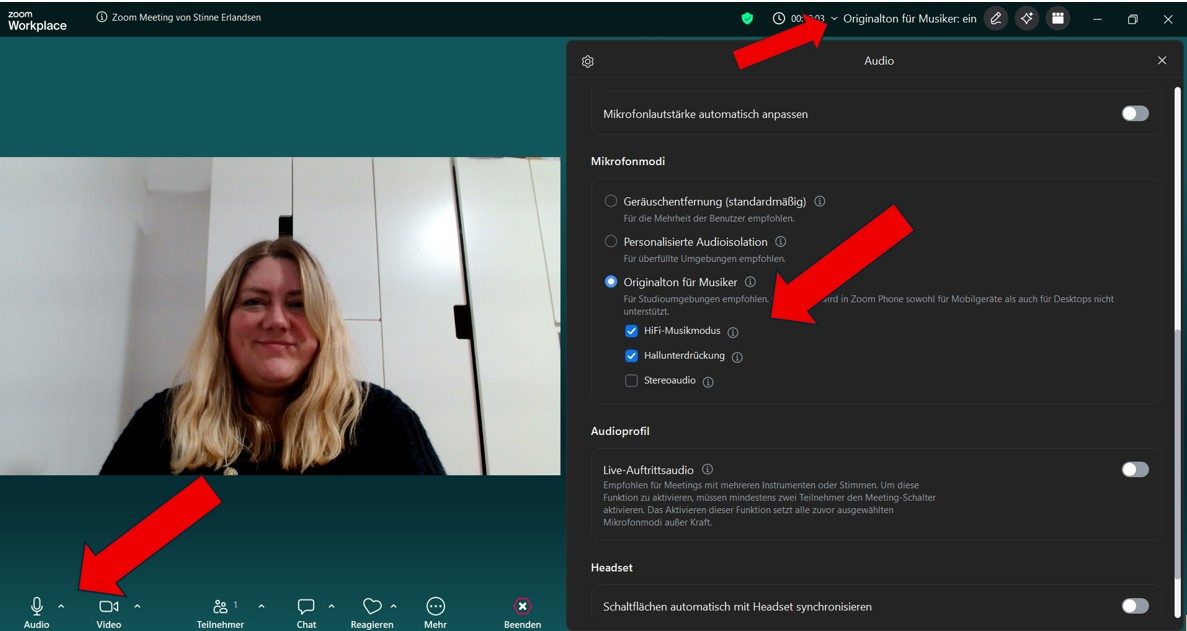Close the Audio settings panel

coord(1162,60)
